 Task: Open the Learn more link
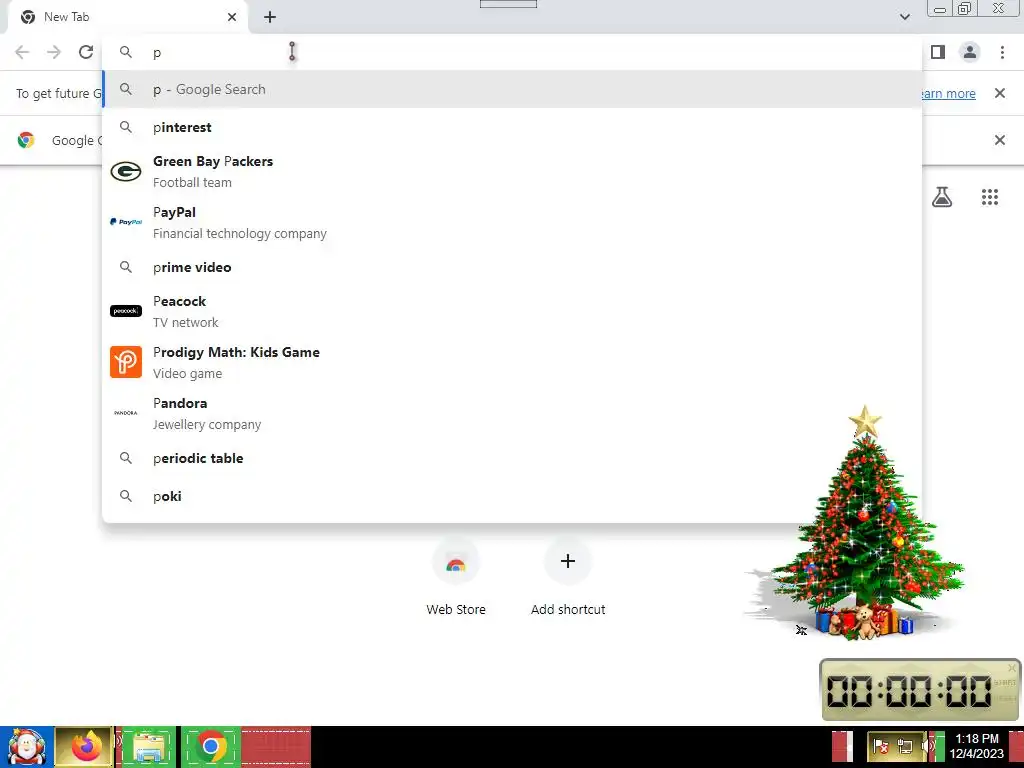[x=948, y=93]
